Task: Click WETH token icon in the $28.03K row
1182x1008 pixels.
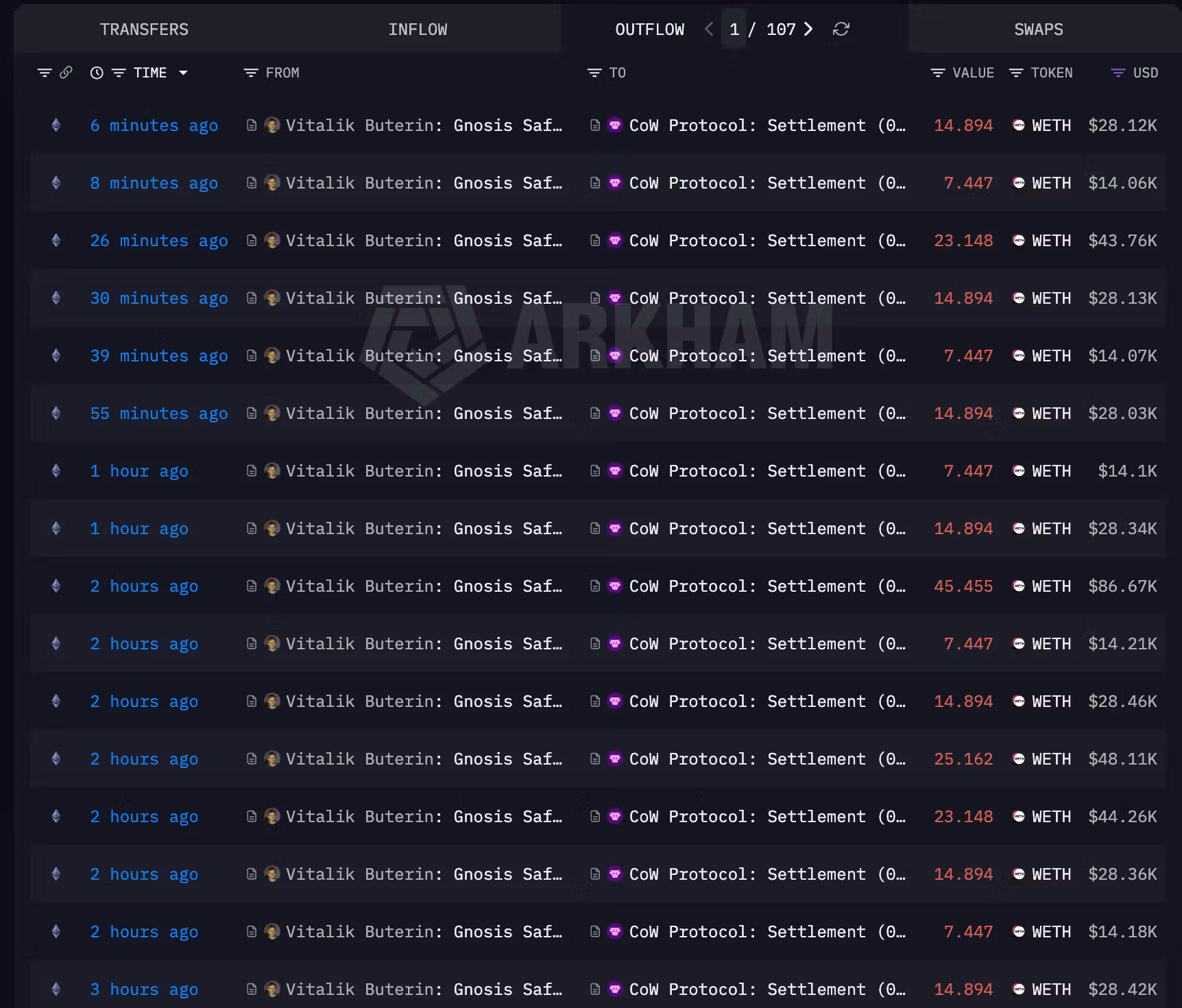Action: pos(1019,413)
